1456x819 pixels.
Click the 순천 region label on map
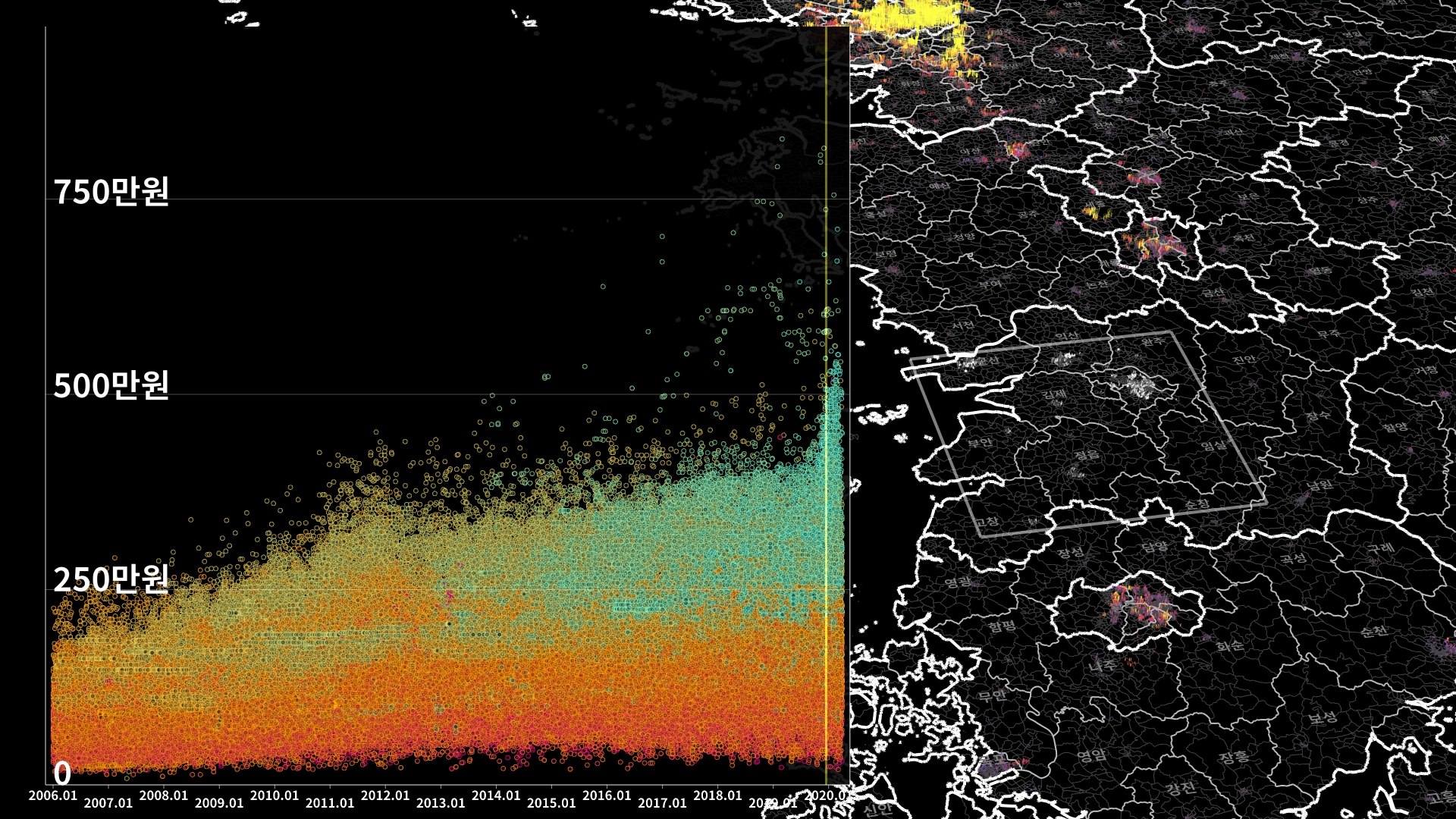tap(1373, 630)
